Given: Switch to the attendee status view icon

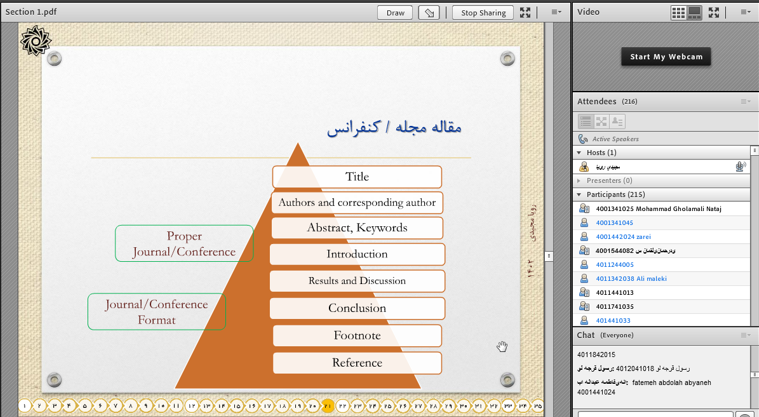Looking at the screenshot, I should coord(617,121).
